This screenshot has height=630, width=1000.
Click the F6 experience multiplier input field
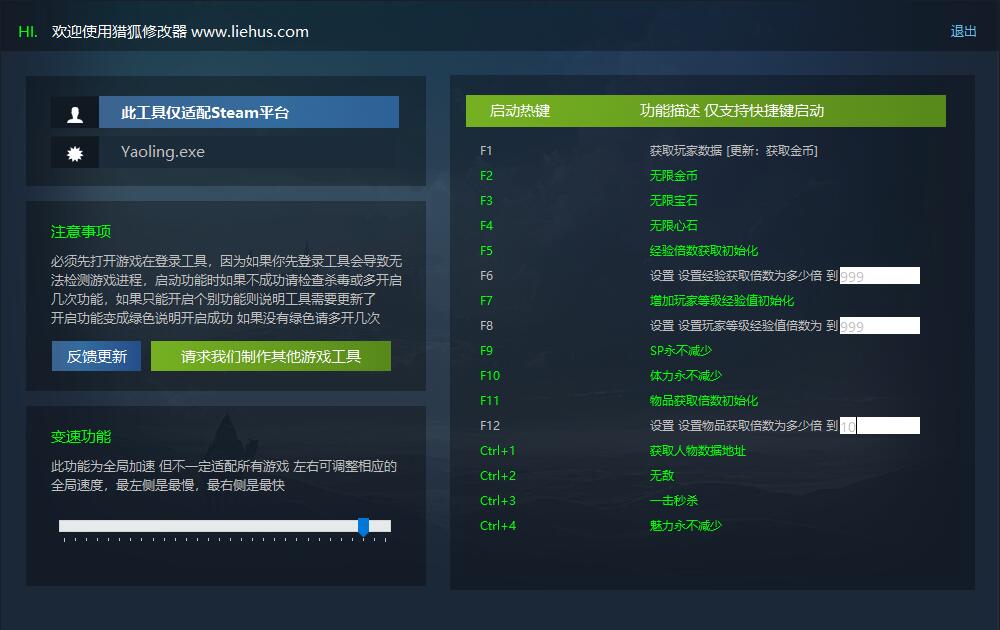coord(879,275)
